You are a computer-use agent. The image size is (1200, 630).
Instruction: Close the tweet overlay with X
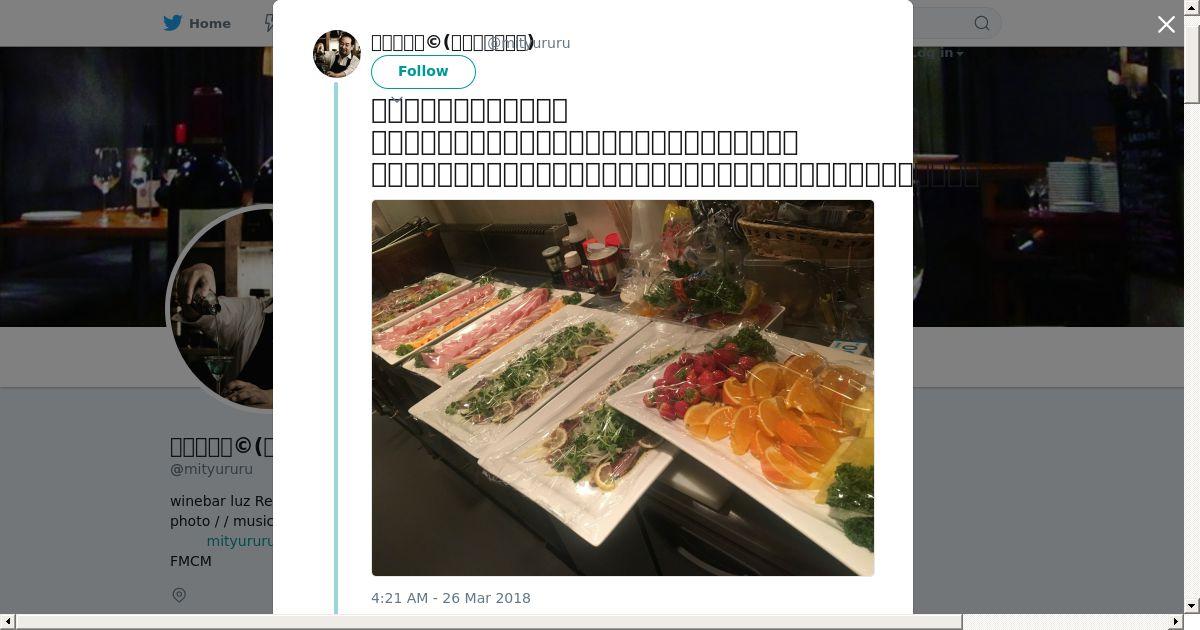tap(1166, 25)
